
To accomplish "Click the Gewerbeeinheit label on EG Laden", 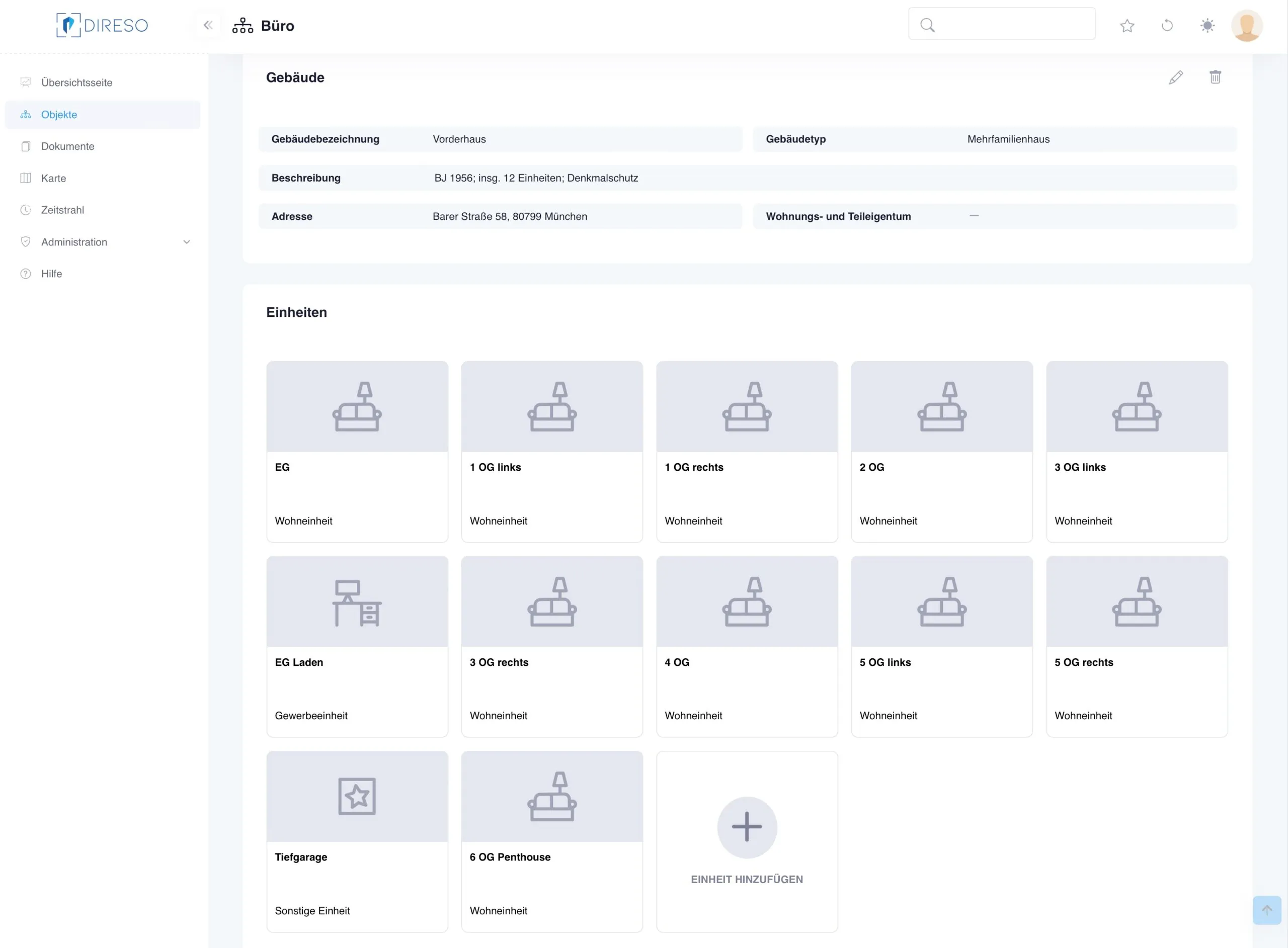I will pyautogui.click(x=311, y=716).
